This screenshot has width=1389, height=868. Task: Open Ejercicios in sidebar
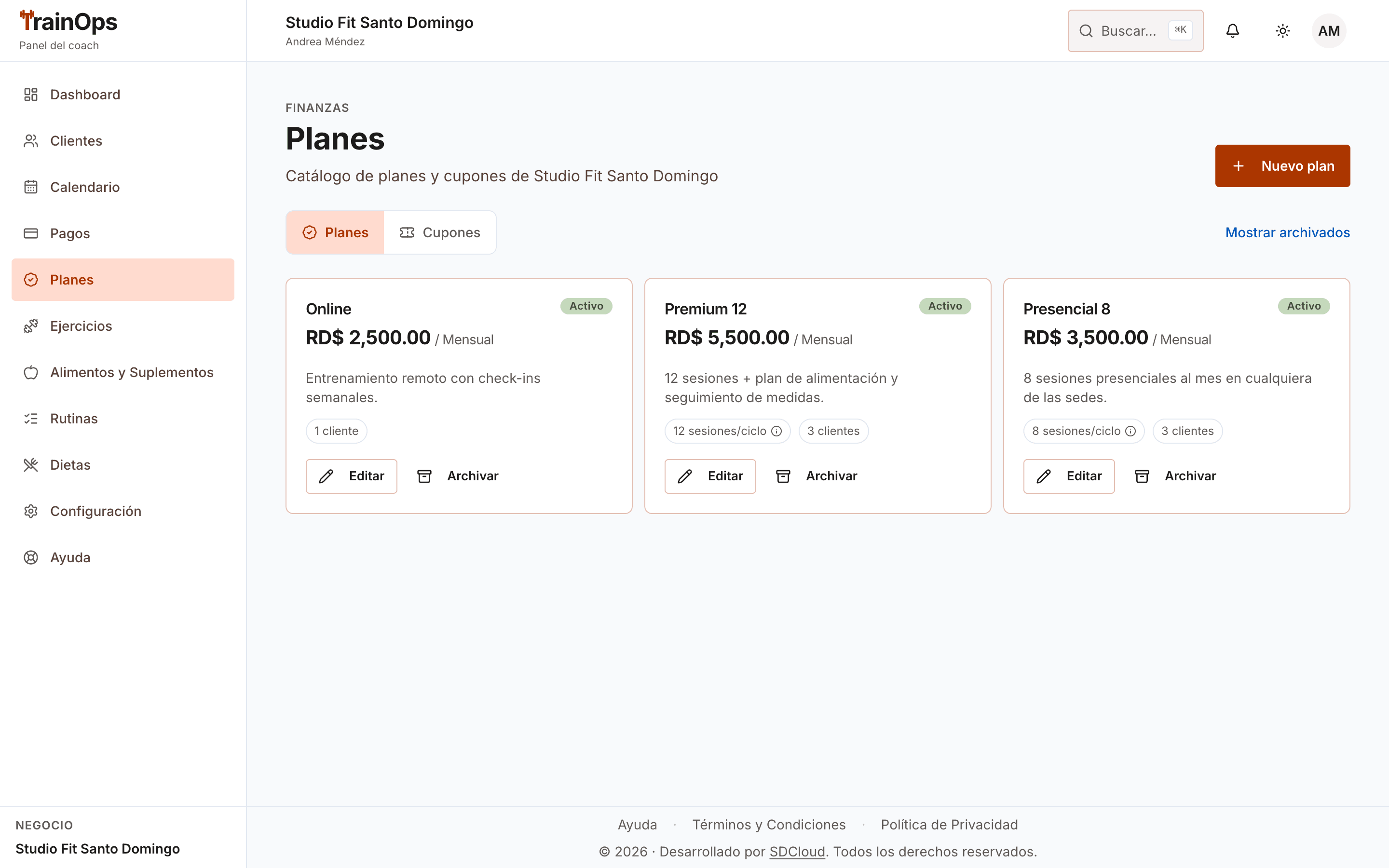[123, 326]
